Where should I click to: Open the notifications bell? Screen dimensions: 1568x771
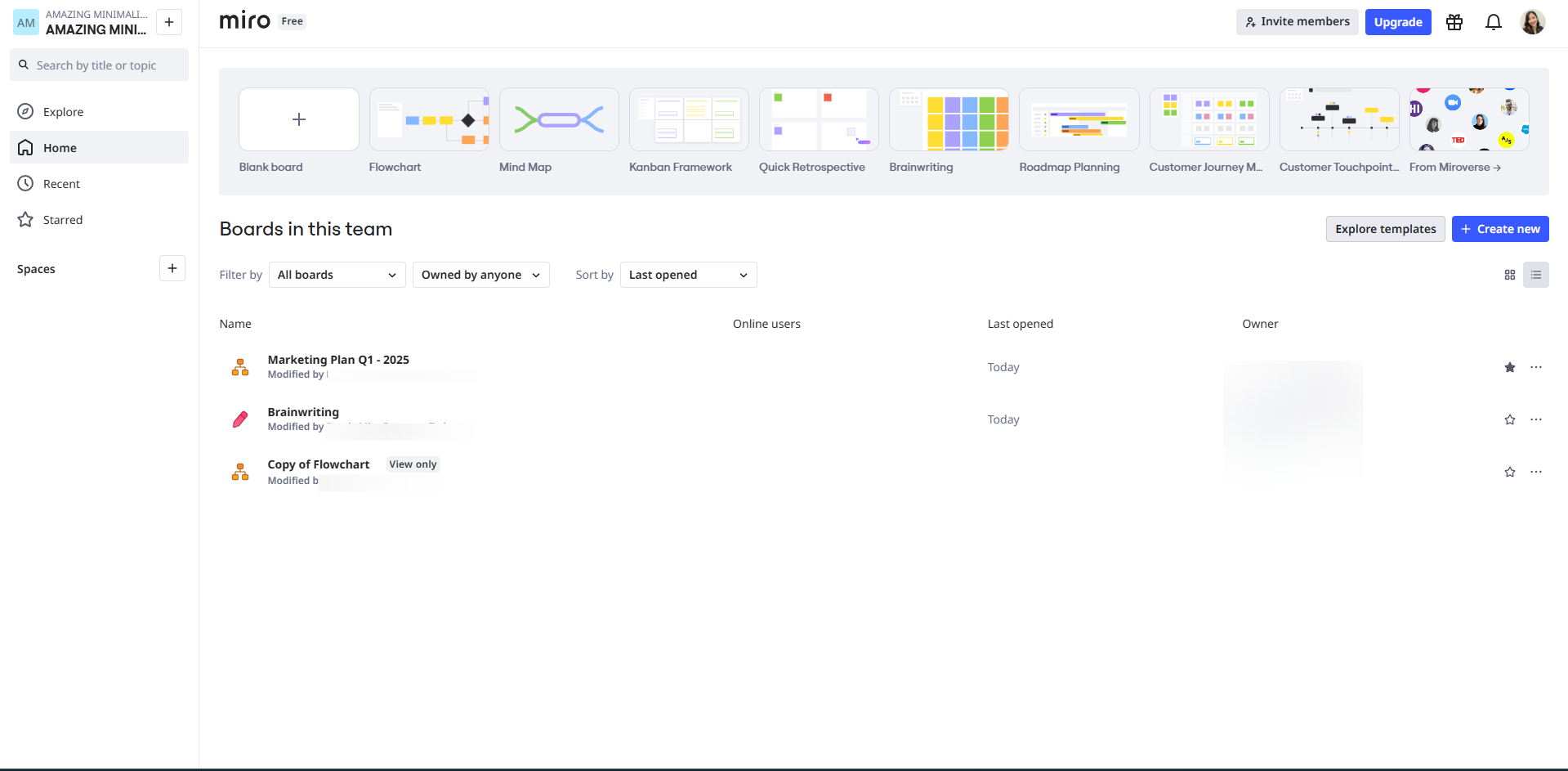click(x=1493, y=22)
